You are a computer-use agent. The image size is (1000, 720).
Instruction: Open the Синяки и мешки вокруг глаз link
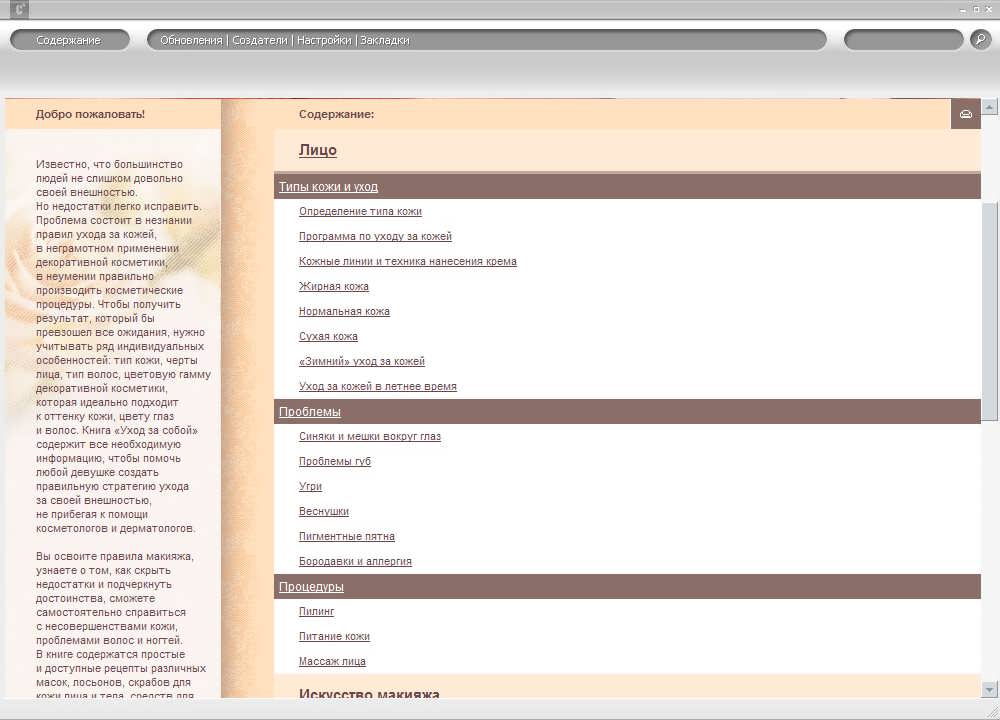[369, 437]
